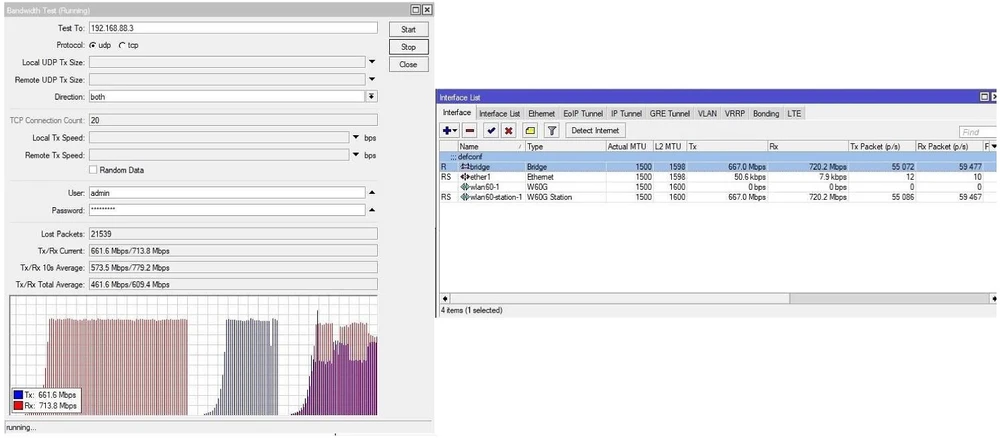The image size is (1000, 438).
Task: Switch to the IP Tunnel tab
Action: 626,113
